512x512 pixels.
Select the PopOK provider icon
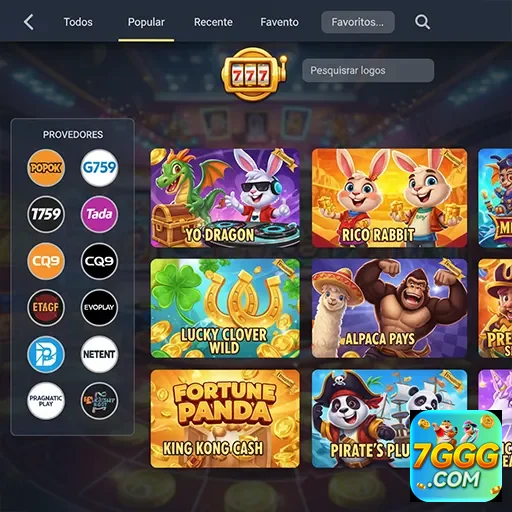46,168
